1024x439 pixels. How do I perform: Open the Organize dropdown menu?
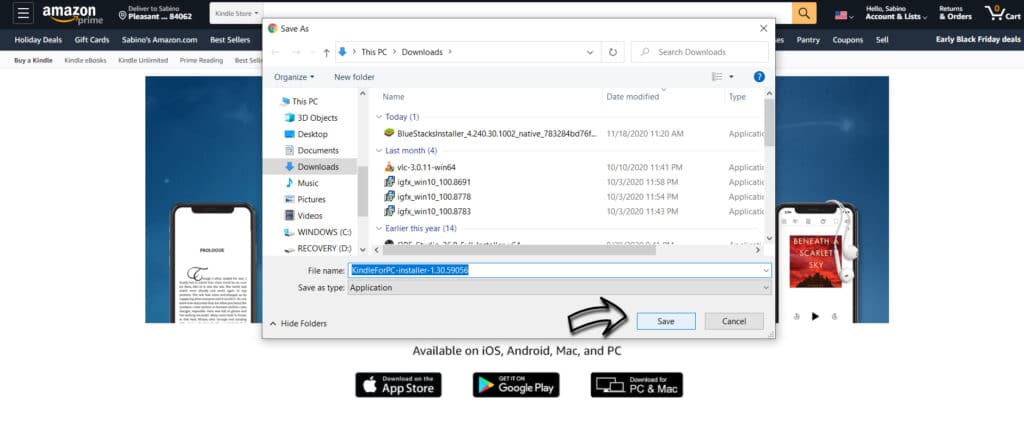coord(294,77)
